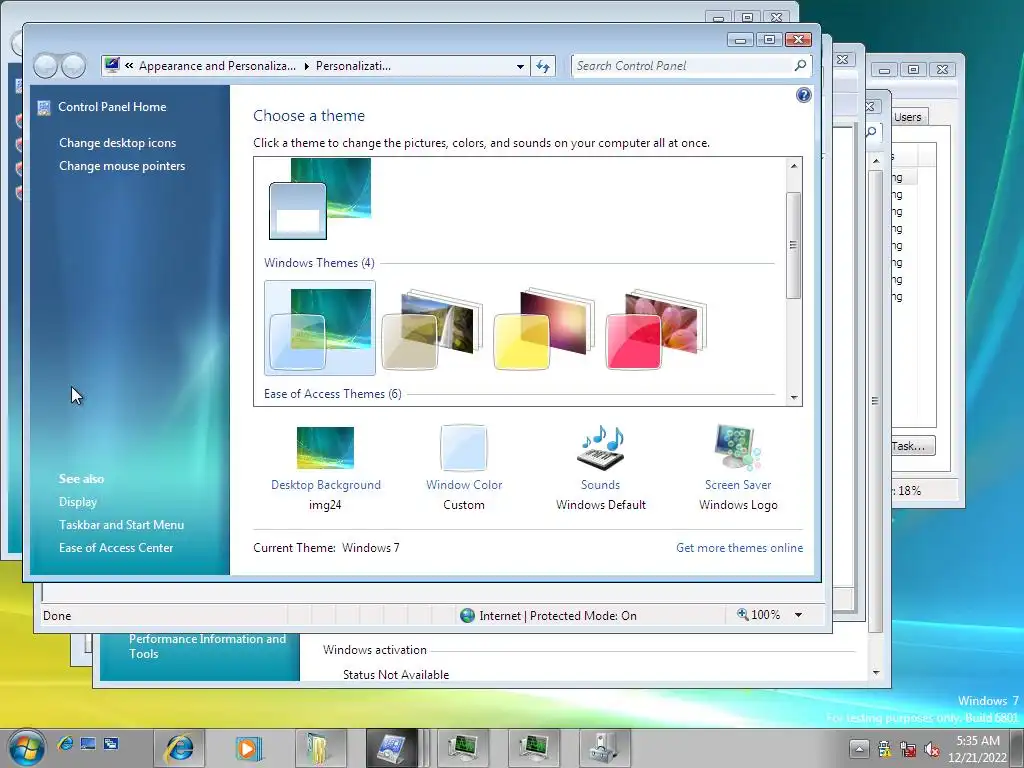Click the 100% zoom button in status bar
This screenshot has height=768, width=1024.
point(759,615)
